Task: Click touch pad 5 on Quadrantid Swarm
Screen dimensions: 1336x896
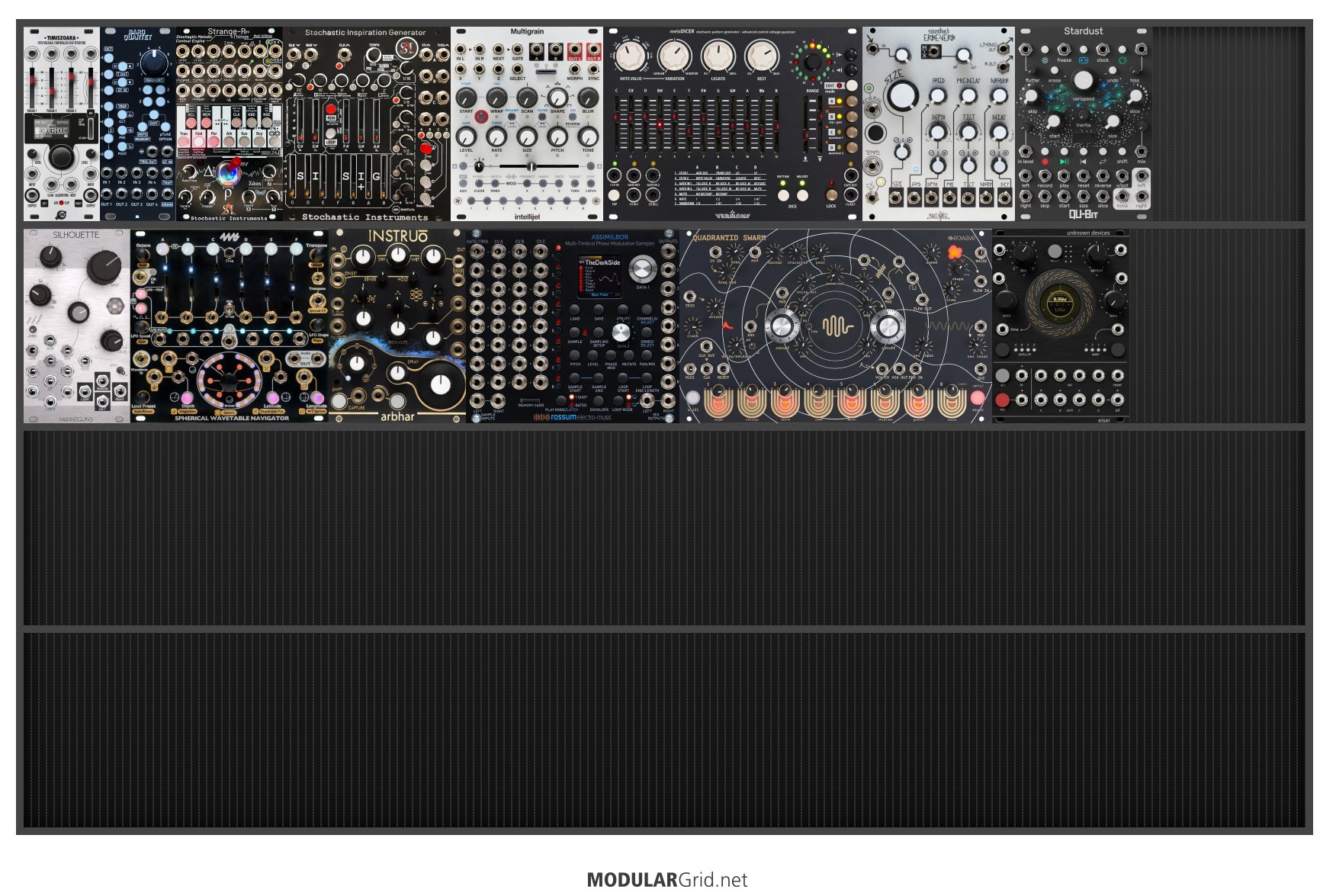Action: (851, 403)
